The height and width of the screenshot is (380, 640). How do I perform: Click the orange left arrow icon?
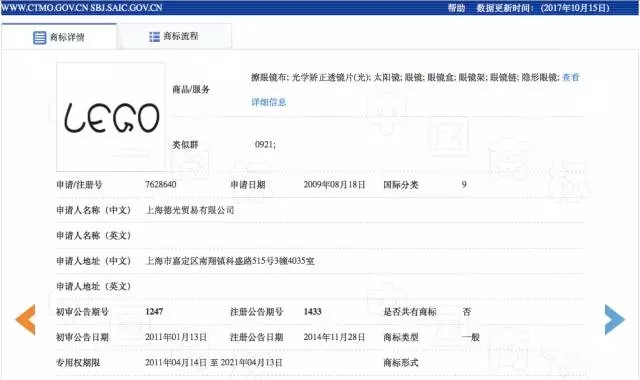coord(25,319)
